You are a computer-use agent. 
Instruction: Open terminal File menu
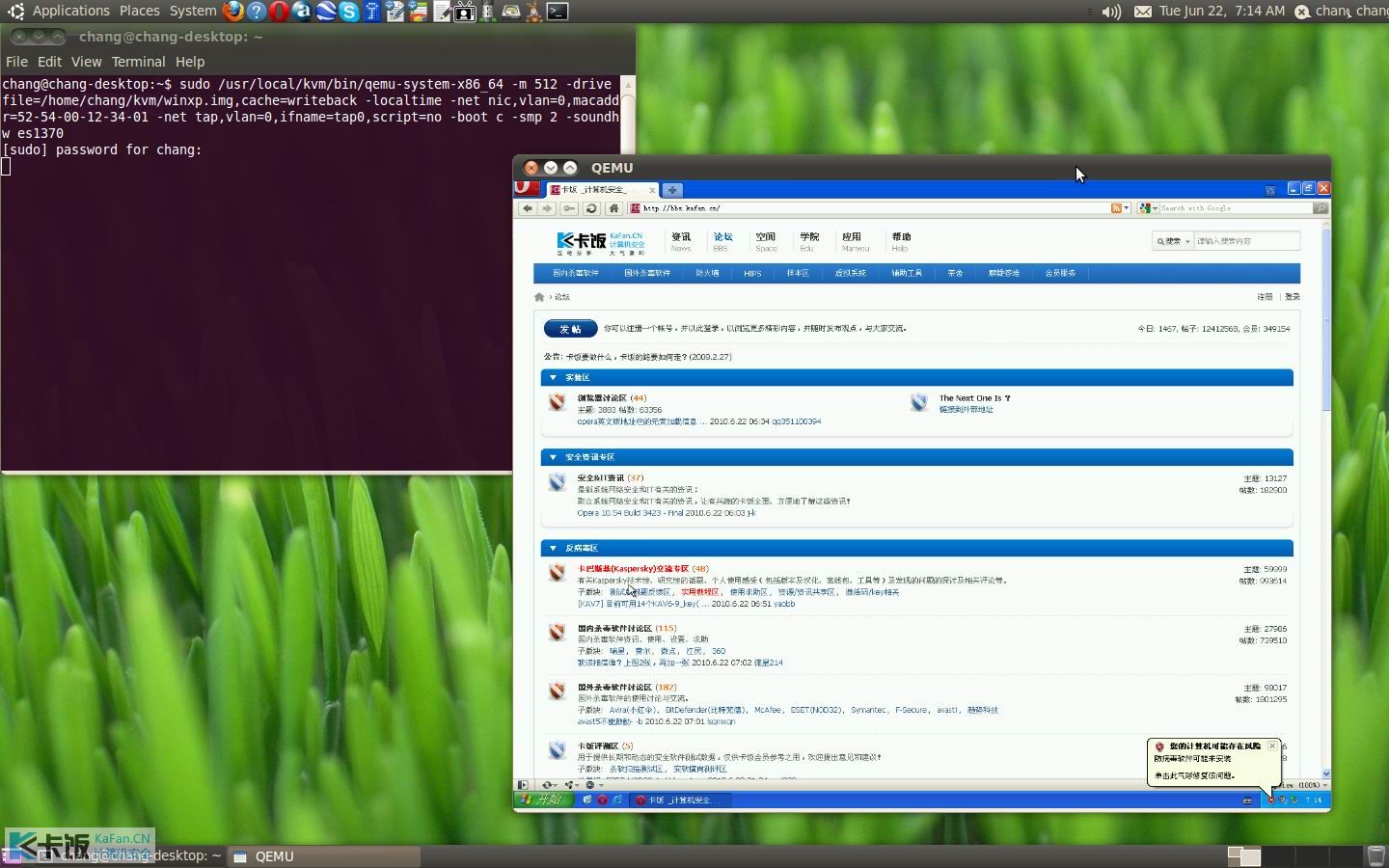[16, 61]
